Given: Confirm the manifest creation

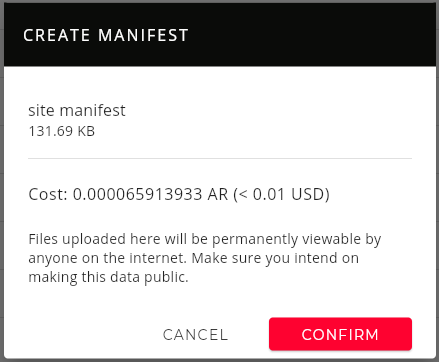Looking at the screenshot, I should click(x=340, y=334).
